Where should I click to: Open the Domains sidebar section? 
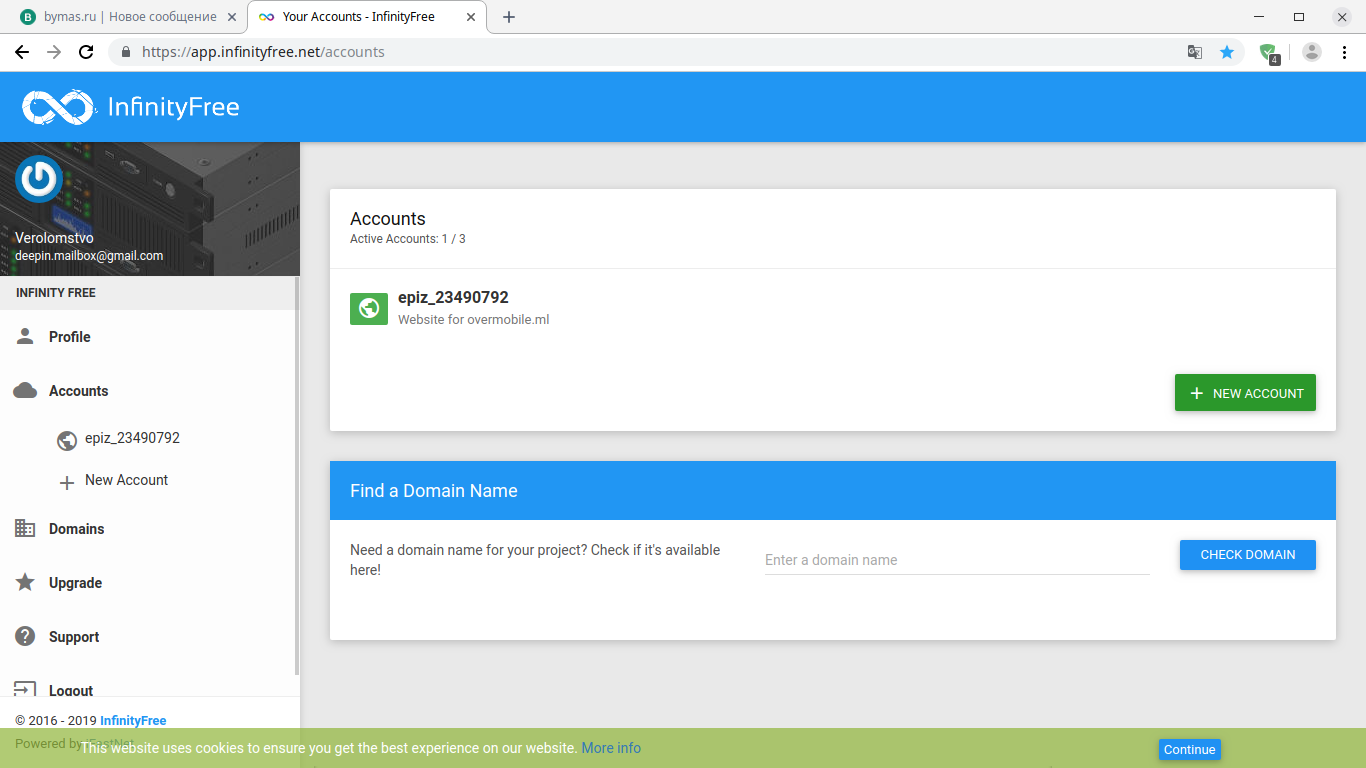tap(76, 529)
